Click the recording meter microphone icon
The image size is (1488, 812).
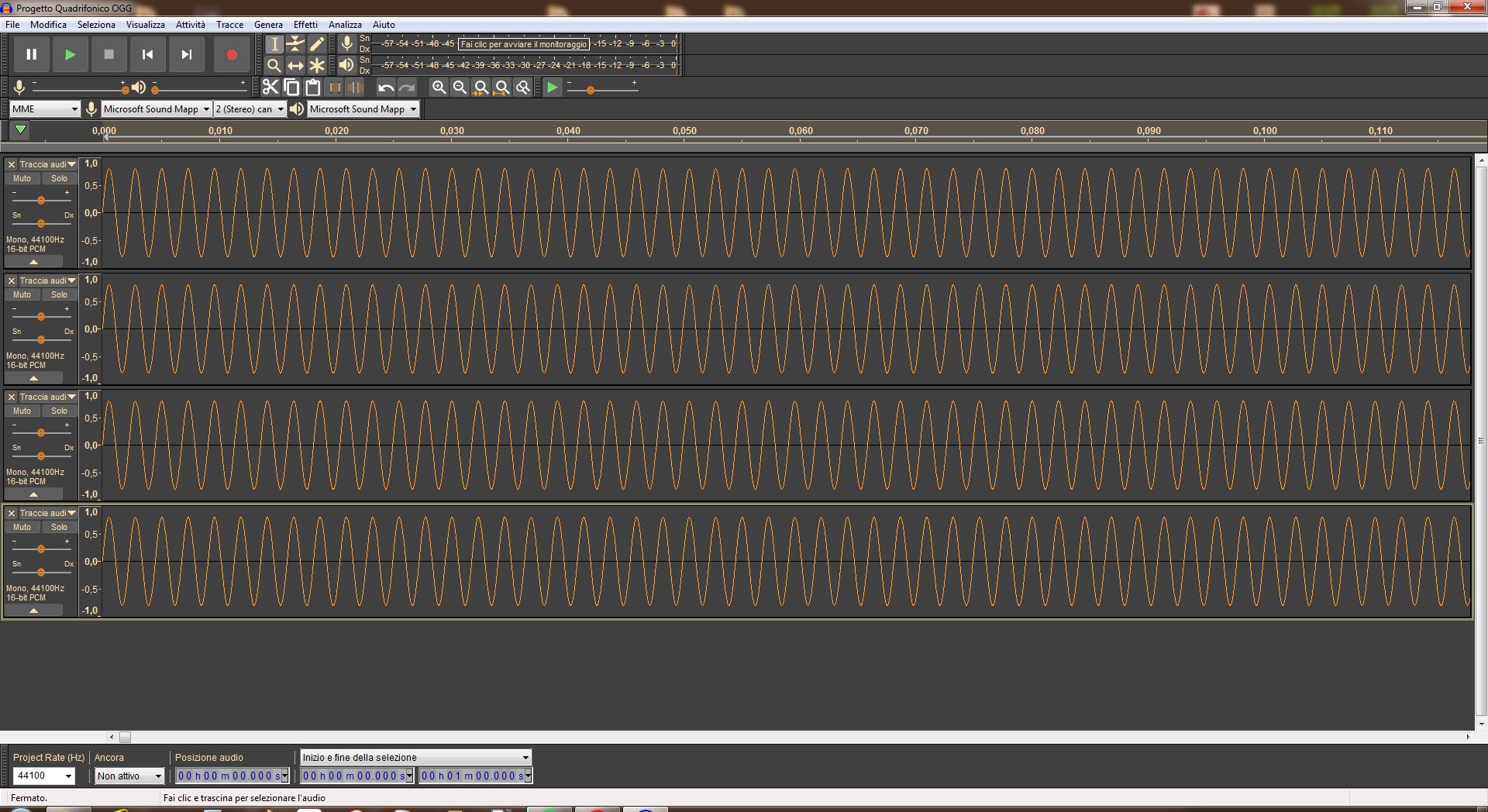(x=346, y=43)
